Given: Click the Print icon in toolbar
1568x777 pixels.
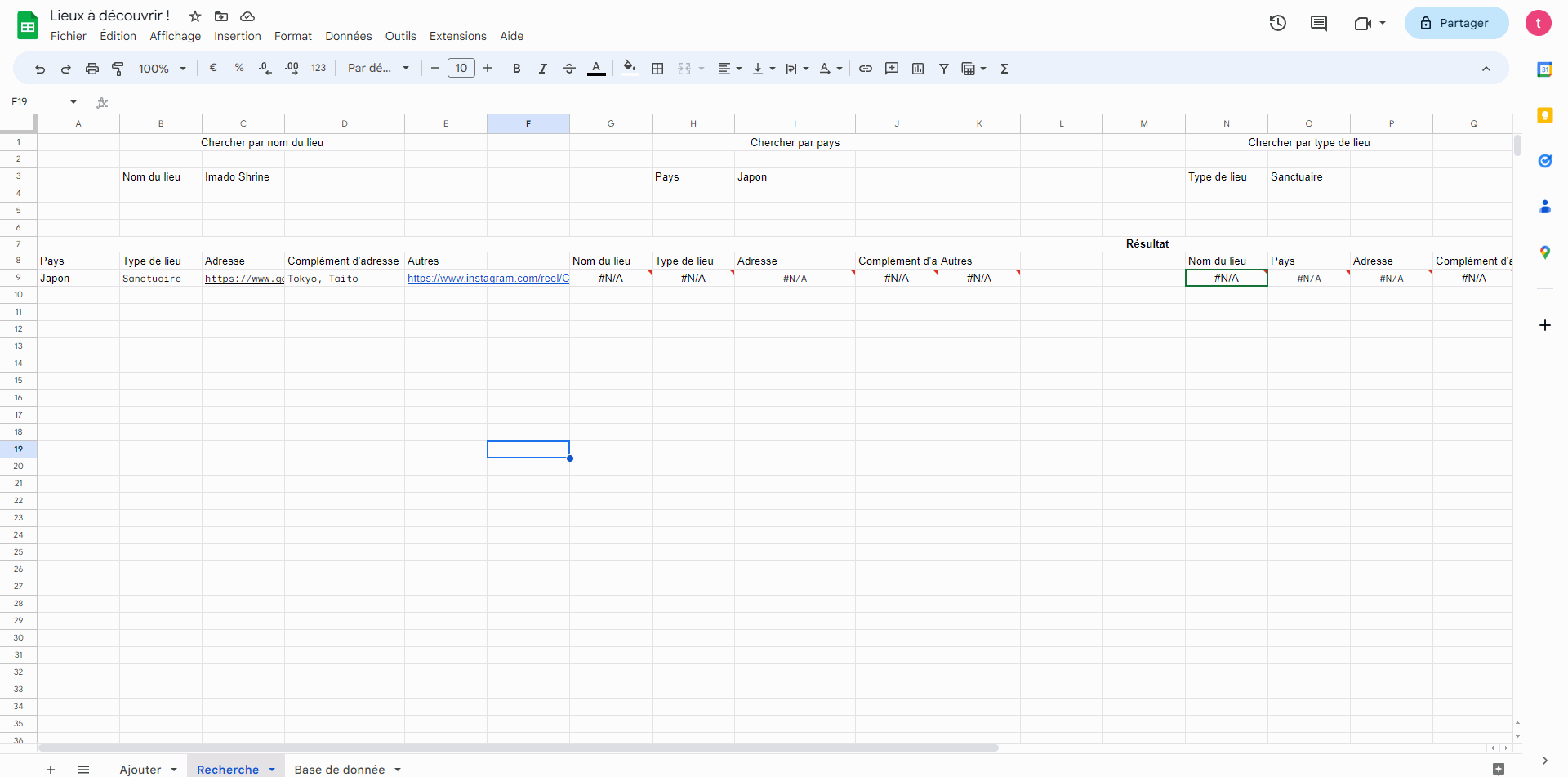Looking at the screenshot, I should [92, 69].
